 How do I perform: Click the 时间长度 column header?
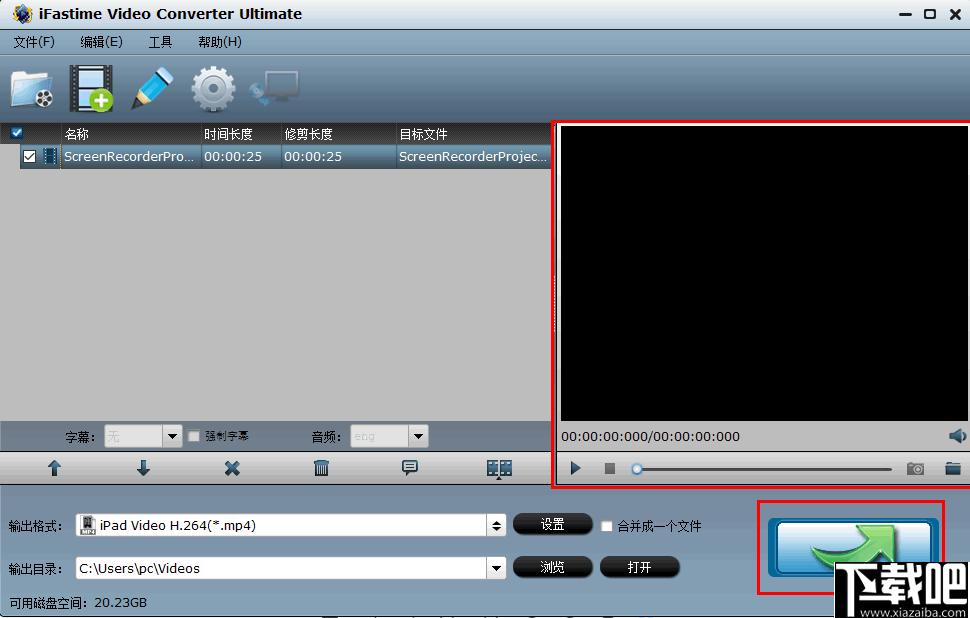click(228, 134)
